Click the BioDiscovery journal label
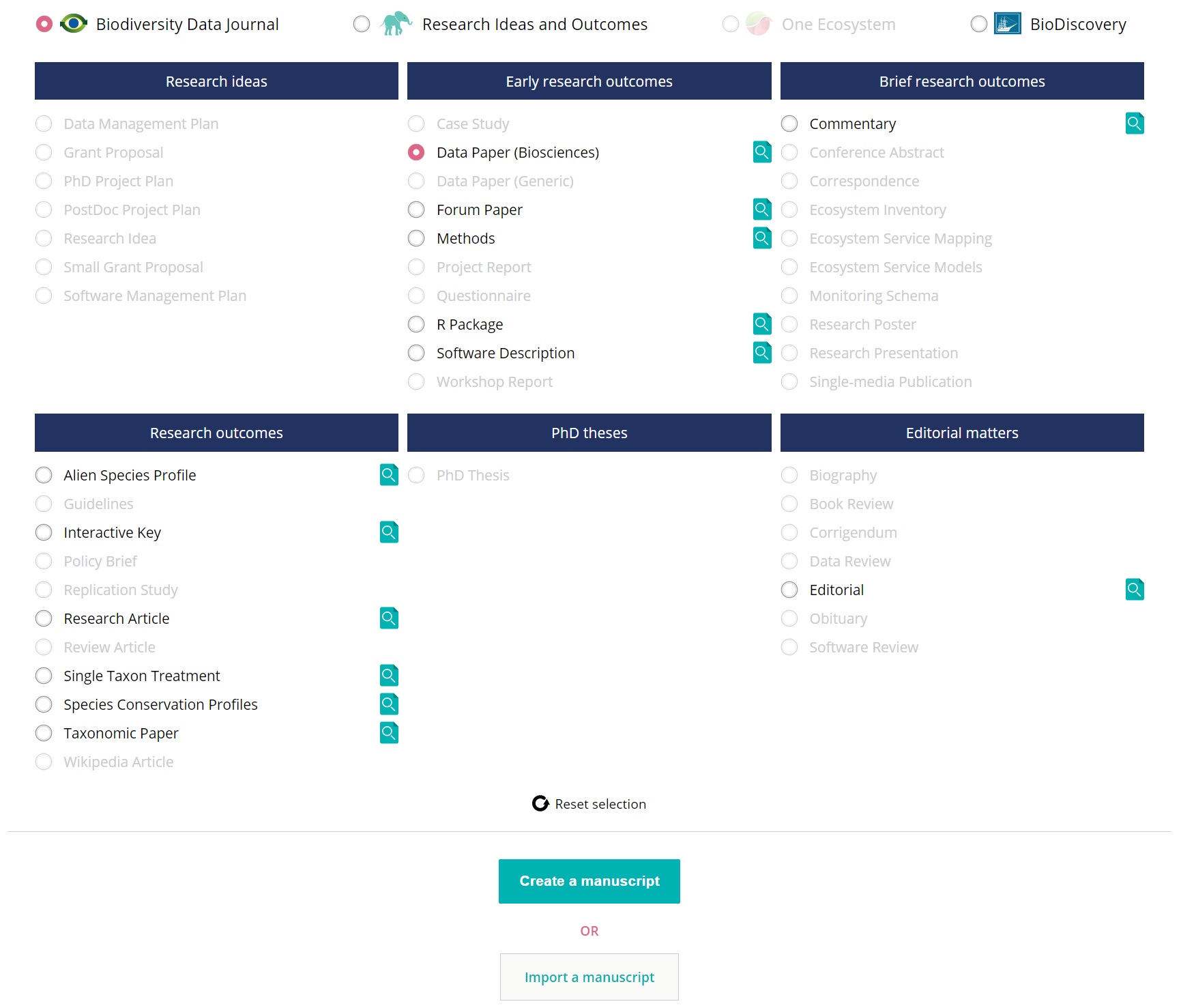1181x1008 pixels. coord(1079,25)
